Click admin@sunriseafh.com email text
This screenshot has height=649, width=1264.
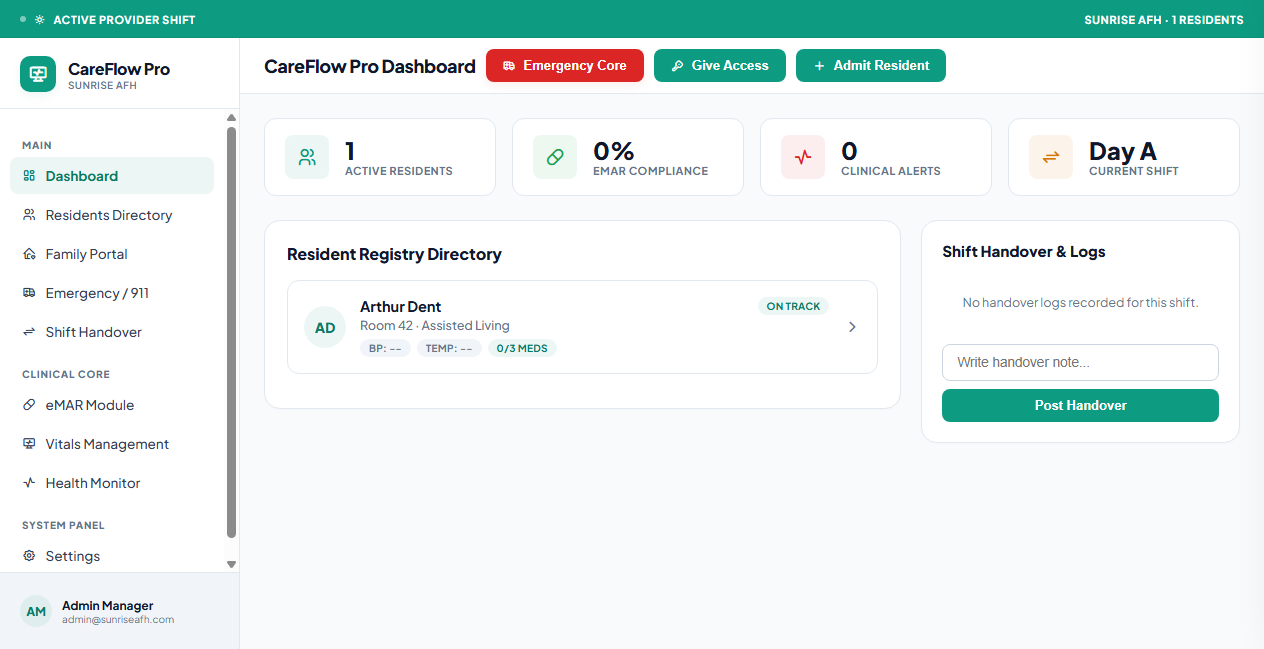pos(118,619)
